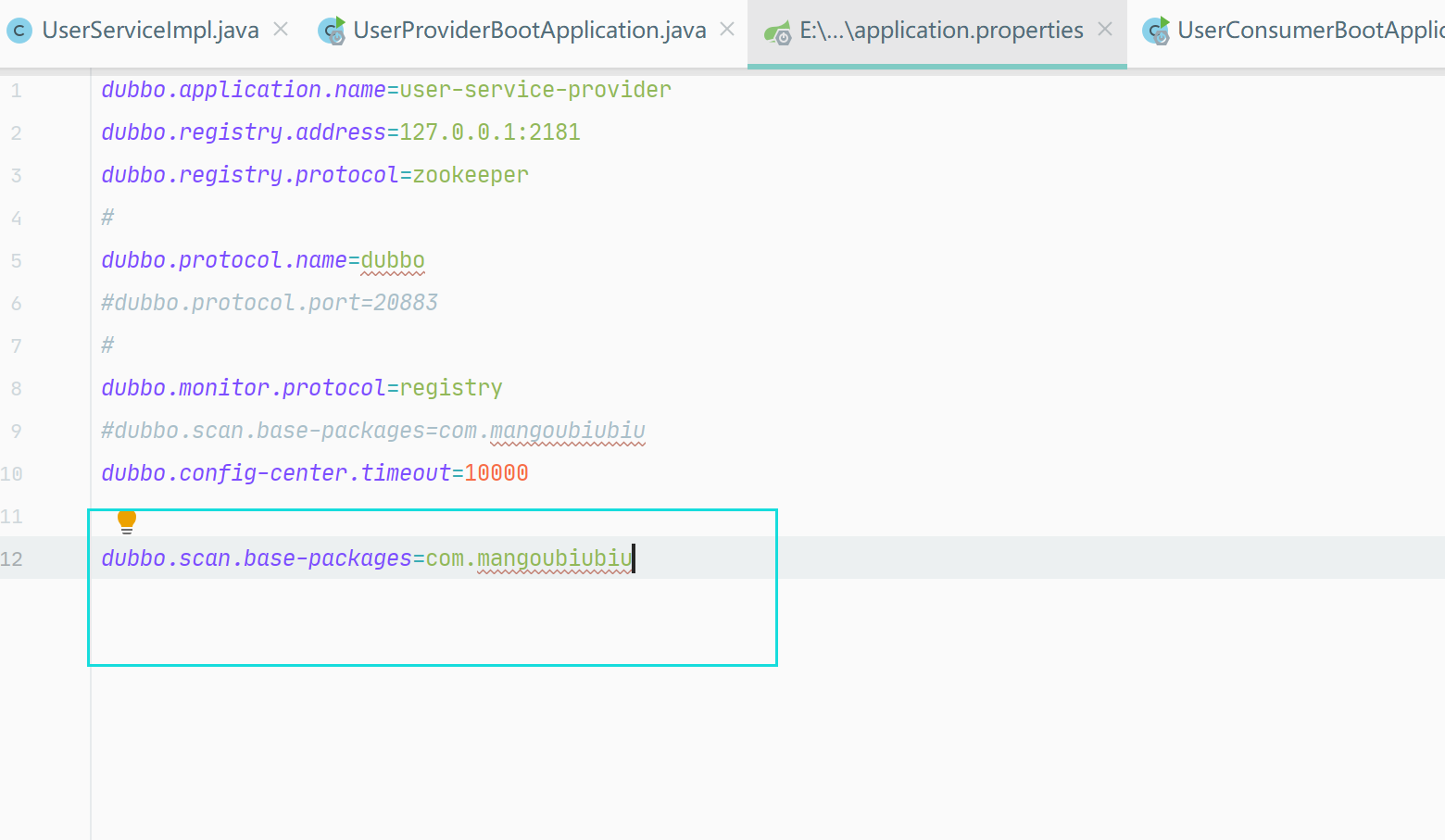Click the UserProviderBootApplication run-class icon
The width and height of the screenshot is (1445, 840).
pos(332,31)
